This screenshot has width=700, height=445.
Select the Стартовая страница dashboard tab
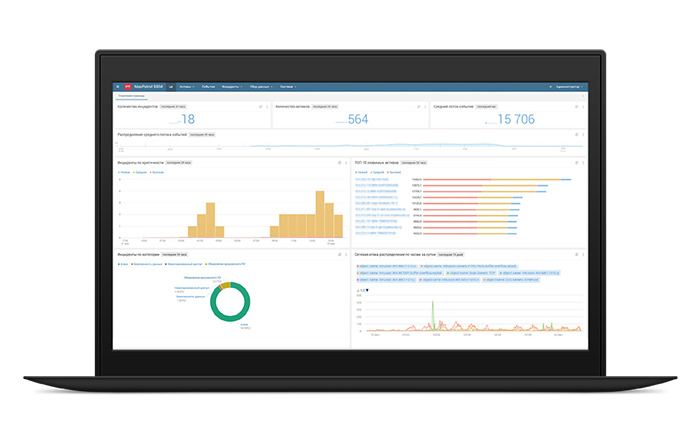point(131,96)
